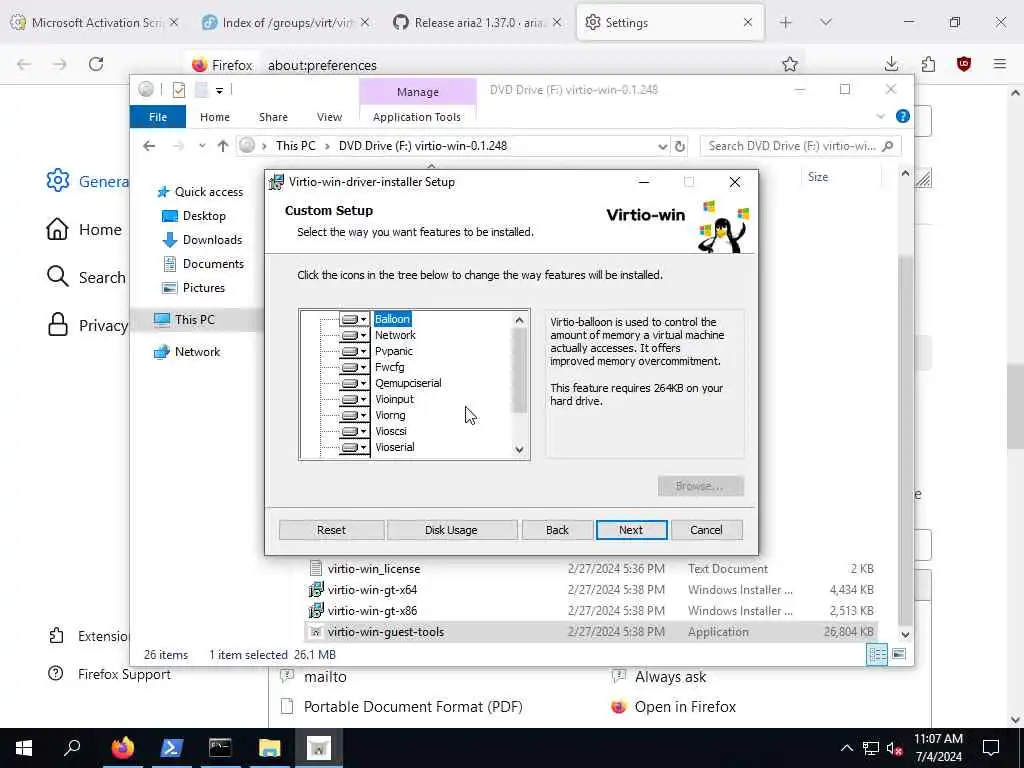Open the Vioinput feature install dropdown
1024x768 pixels.
(354, 399)
